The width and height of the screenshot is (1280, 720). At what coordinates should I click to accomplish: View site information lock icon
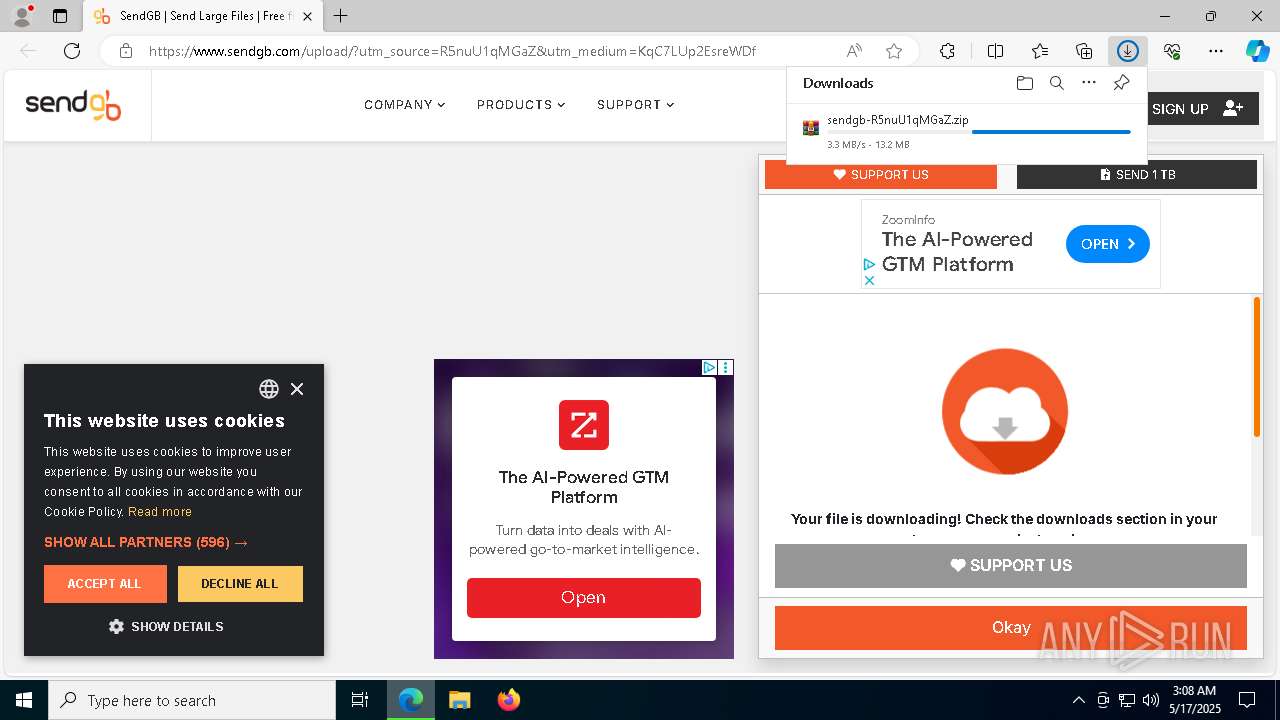pyautogui.click(x=126, y=51)
